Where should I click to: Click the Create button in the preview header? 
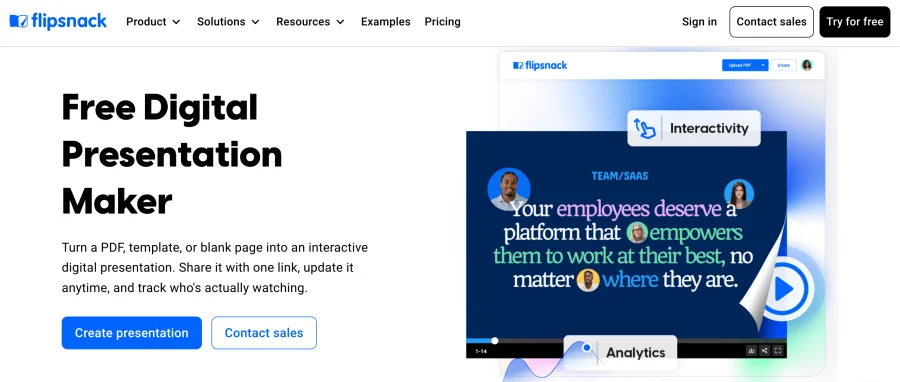click(x=783, y=65)
